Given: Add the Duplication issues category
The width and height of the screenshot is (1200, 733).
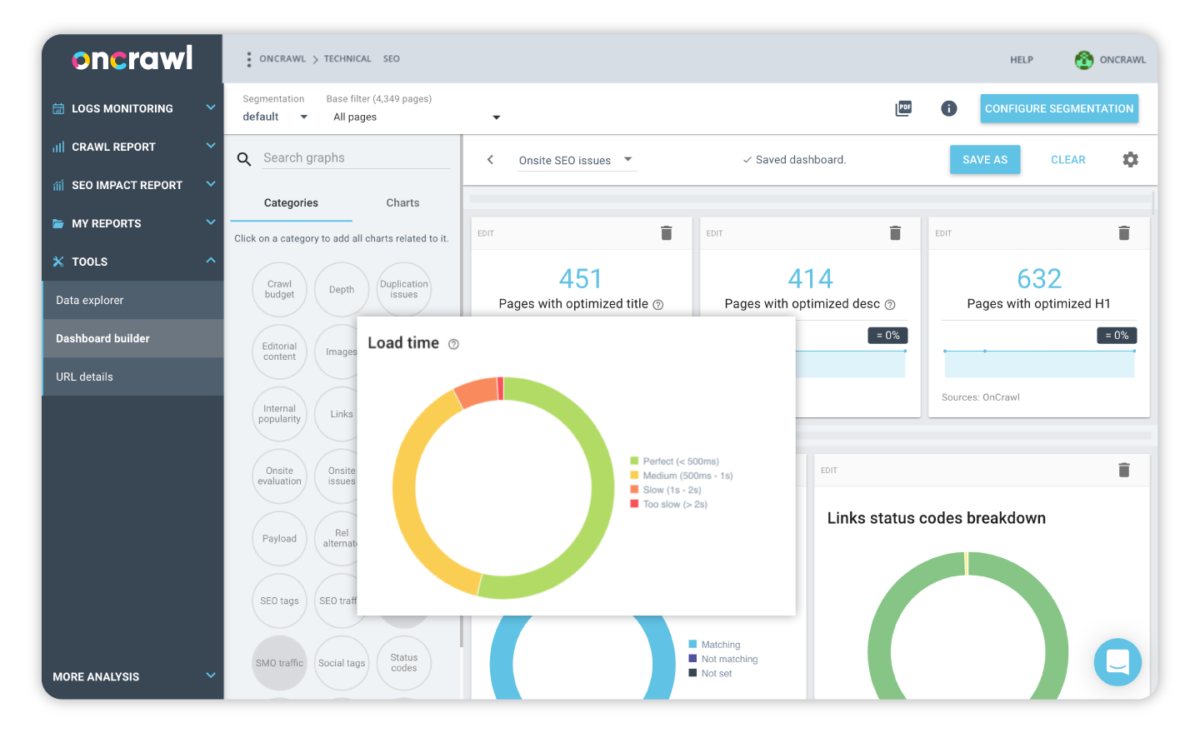Looking at the screenshot, I should [404, 290].
